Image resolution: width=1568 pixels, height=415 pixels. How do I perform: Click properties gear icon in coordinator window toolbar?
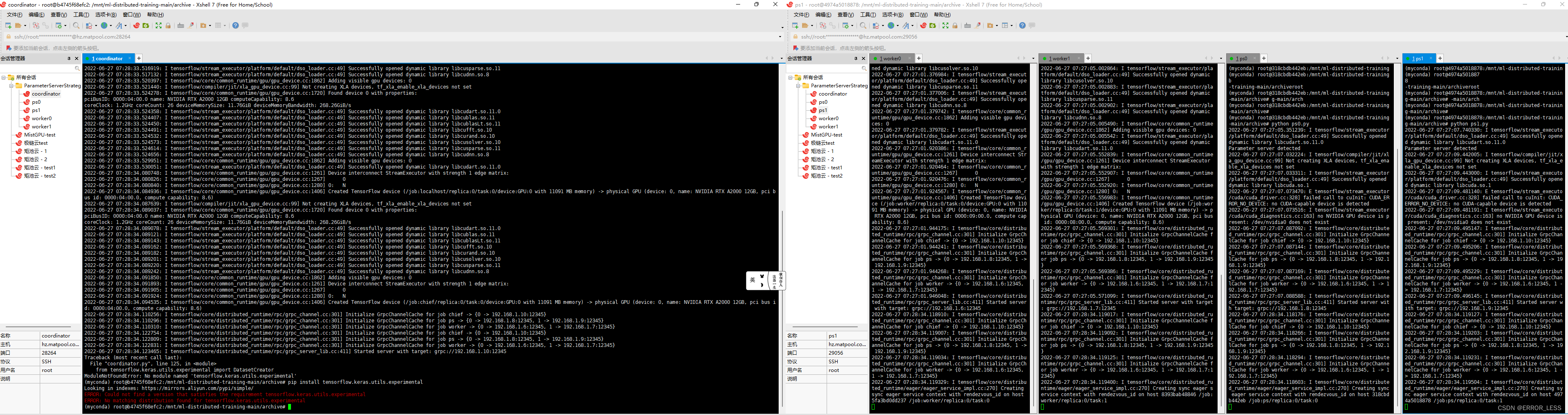59,25
